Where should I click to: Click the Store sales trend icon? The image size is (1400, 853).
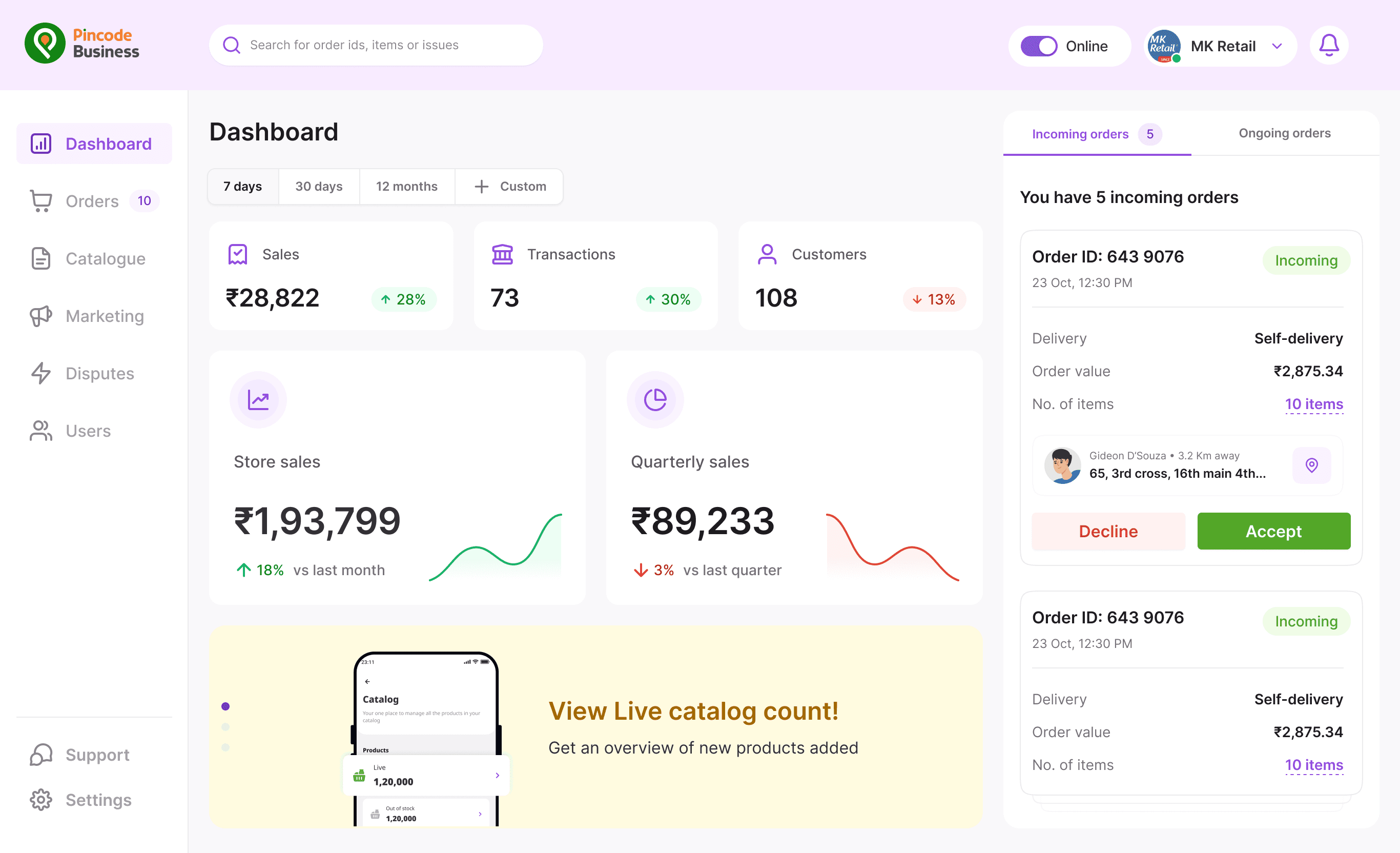[258, 399]
